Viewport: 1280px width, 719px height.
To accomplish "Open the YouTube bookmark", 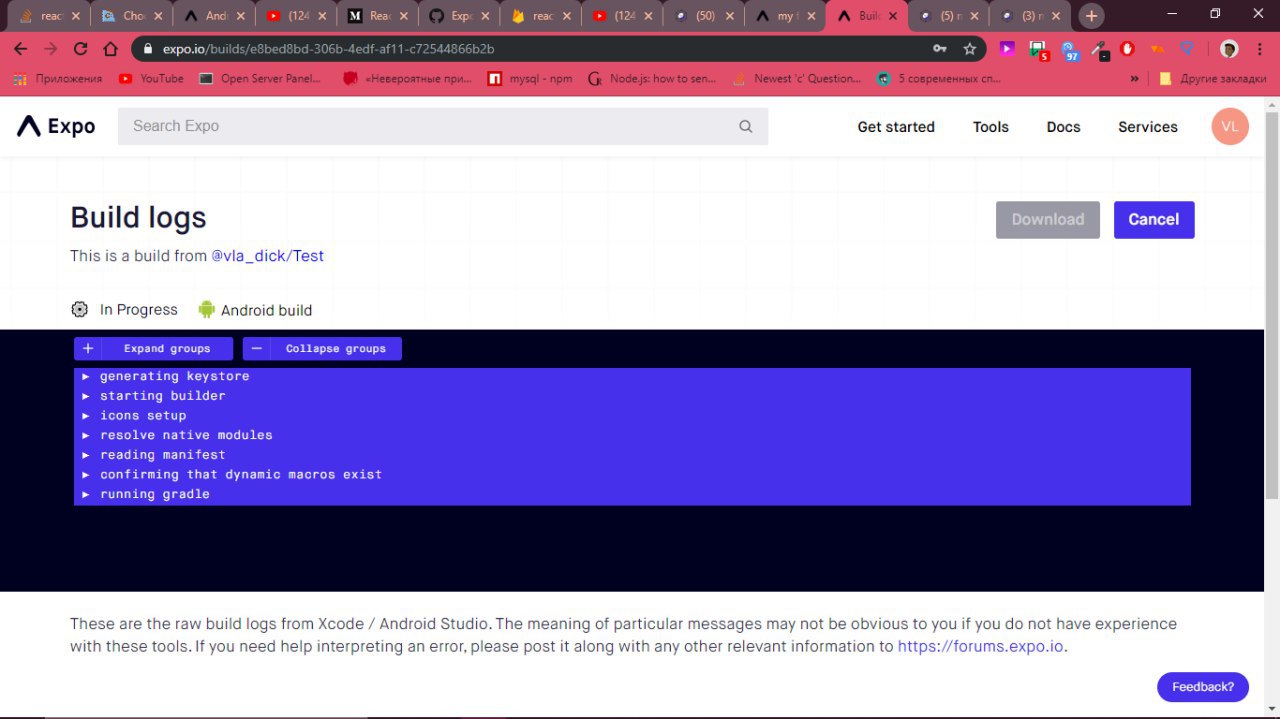I will [x=151, y=78].
